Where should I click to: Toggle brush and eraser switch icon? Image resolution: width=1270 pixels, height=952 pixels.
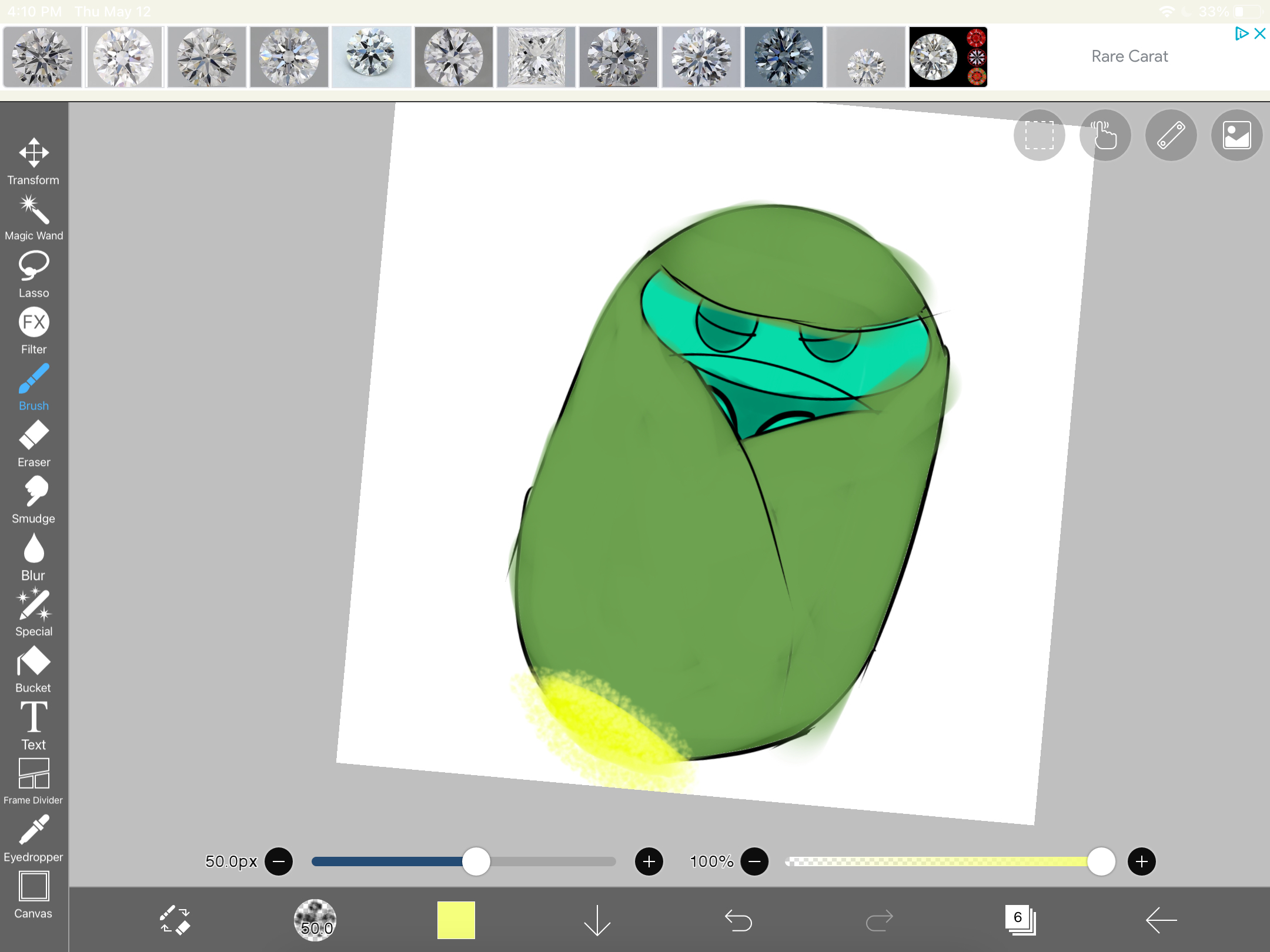[x=175, y=920]
